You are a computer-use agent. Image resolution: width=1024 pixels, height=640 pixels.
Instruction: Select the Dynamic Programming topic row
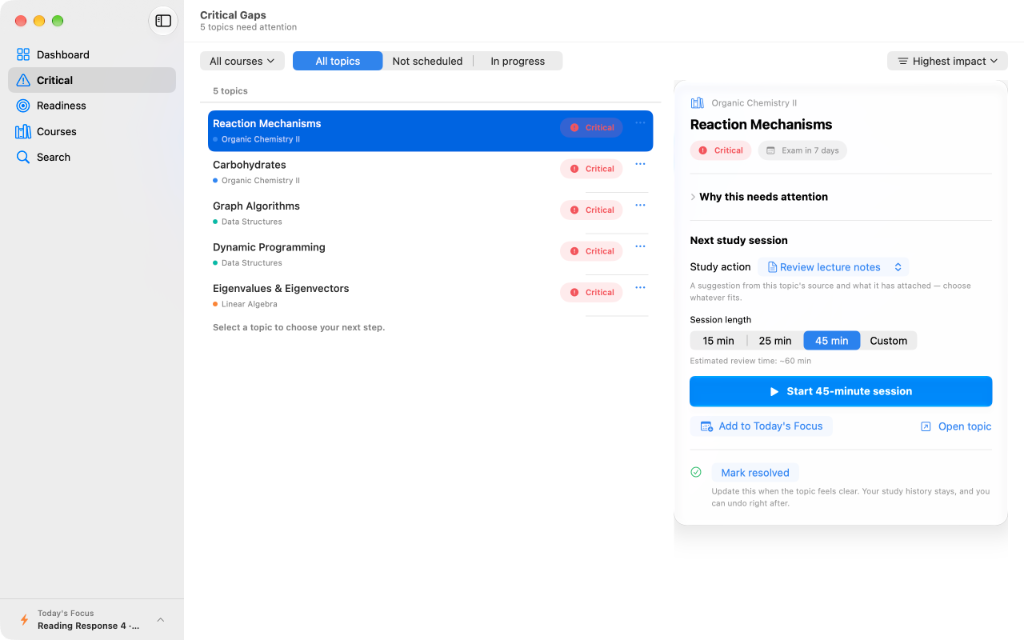(430, 254)
